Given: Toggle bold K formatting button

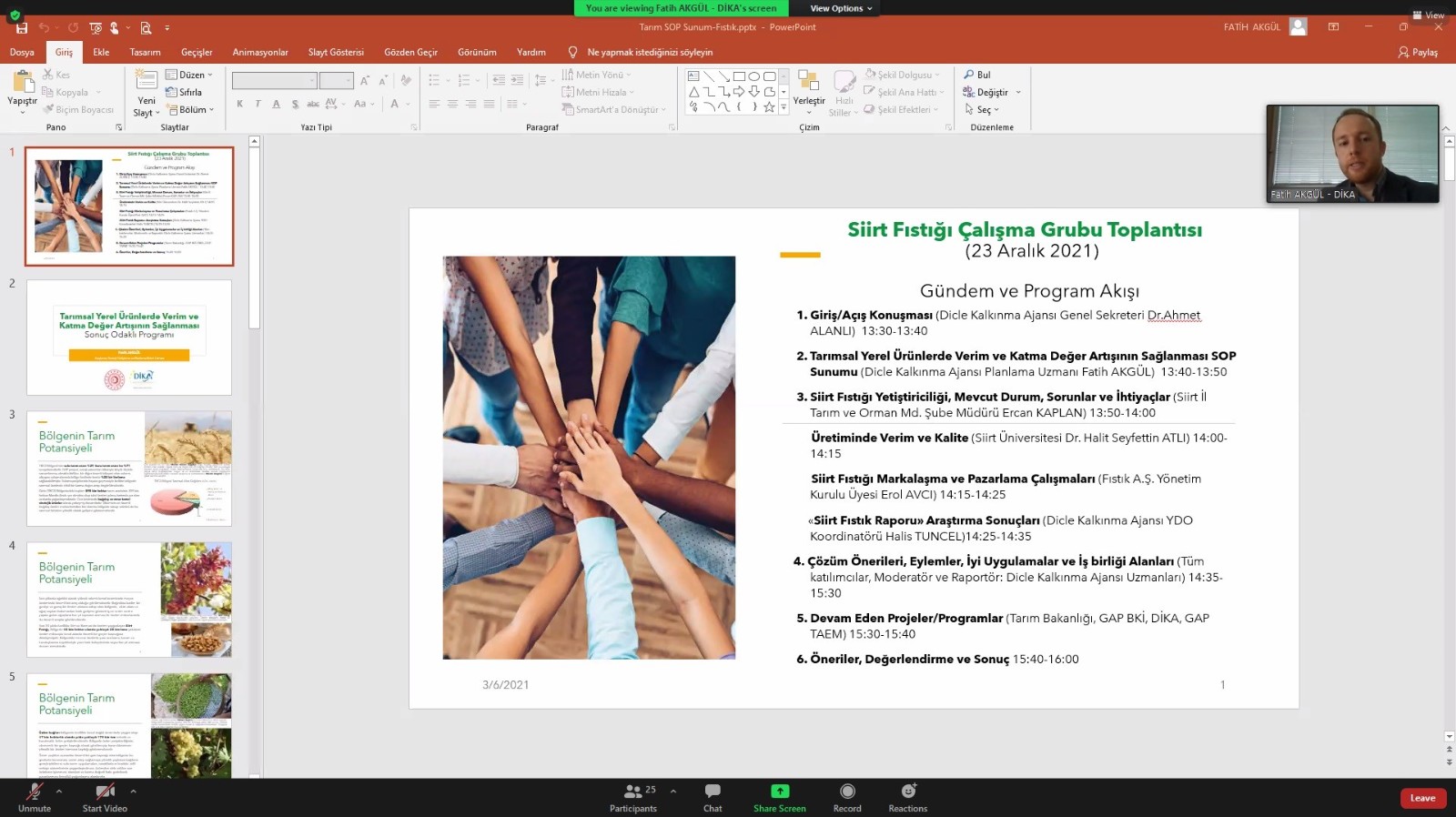Looking at the screenshot, I should pyautogui.click(x=240, y=104).
